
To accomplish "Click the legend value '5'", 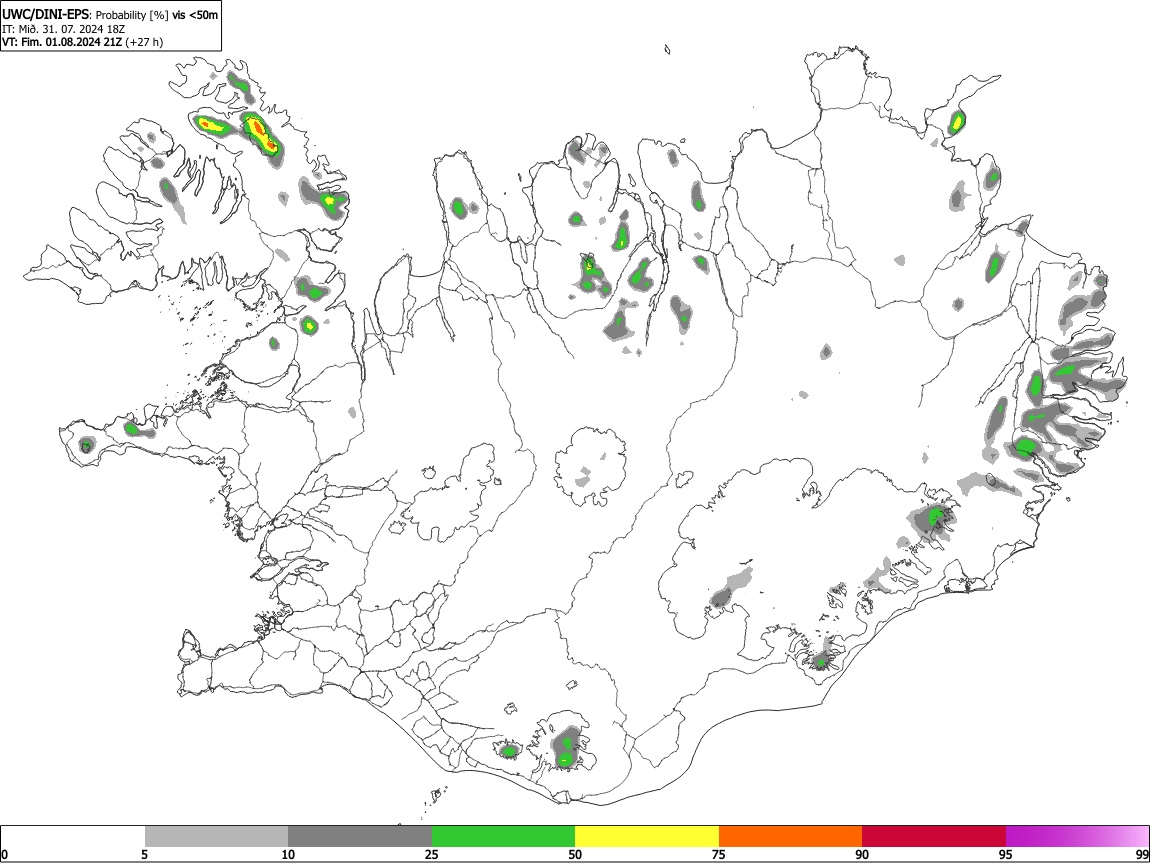I will (144, 854).
